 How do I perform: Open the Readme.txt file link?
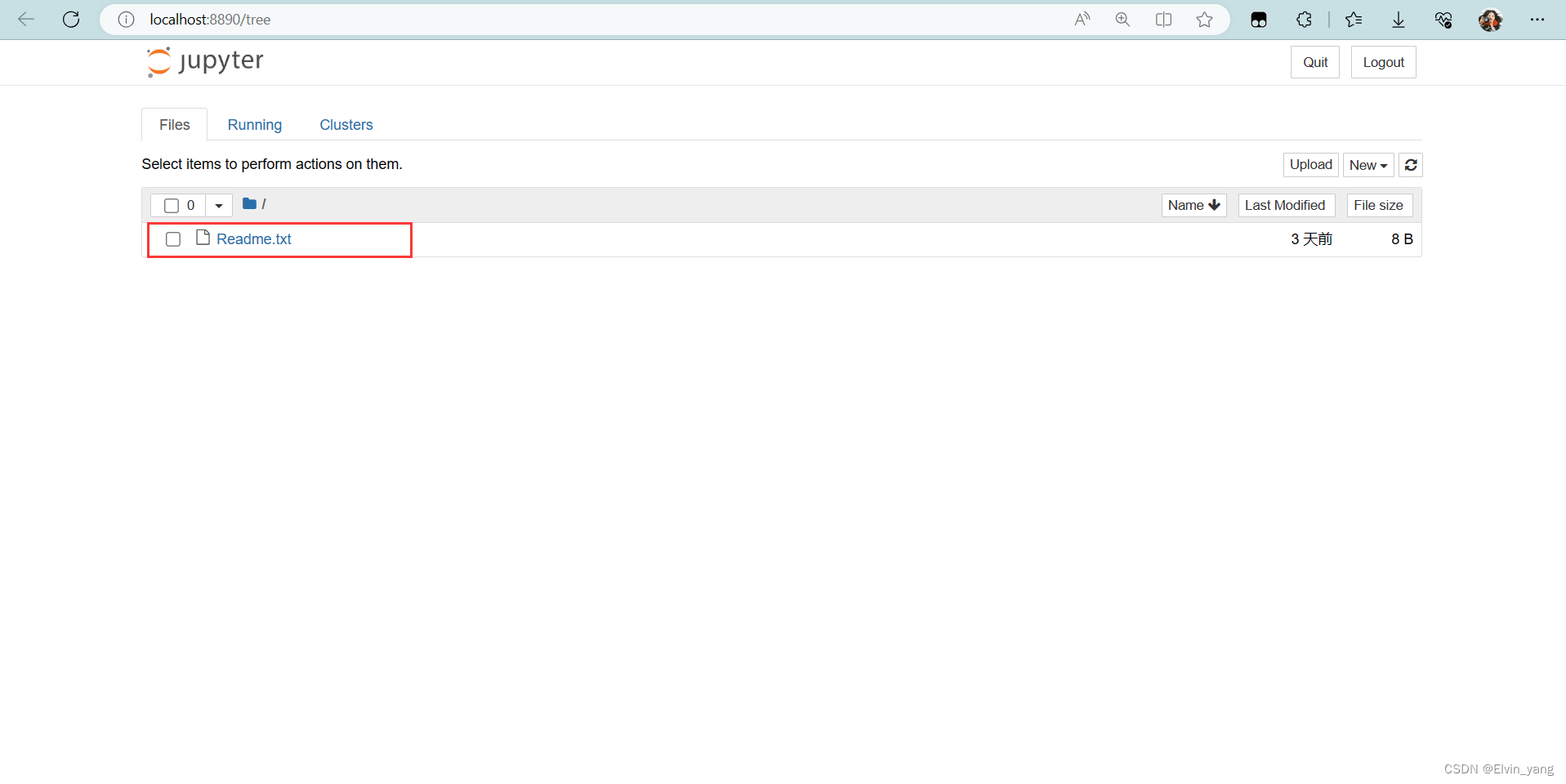254,238
